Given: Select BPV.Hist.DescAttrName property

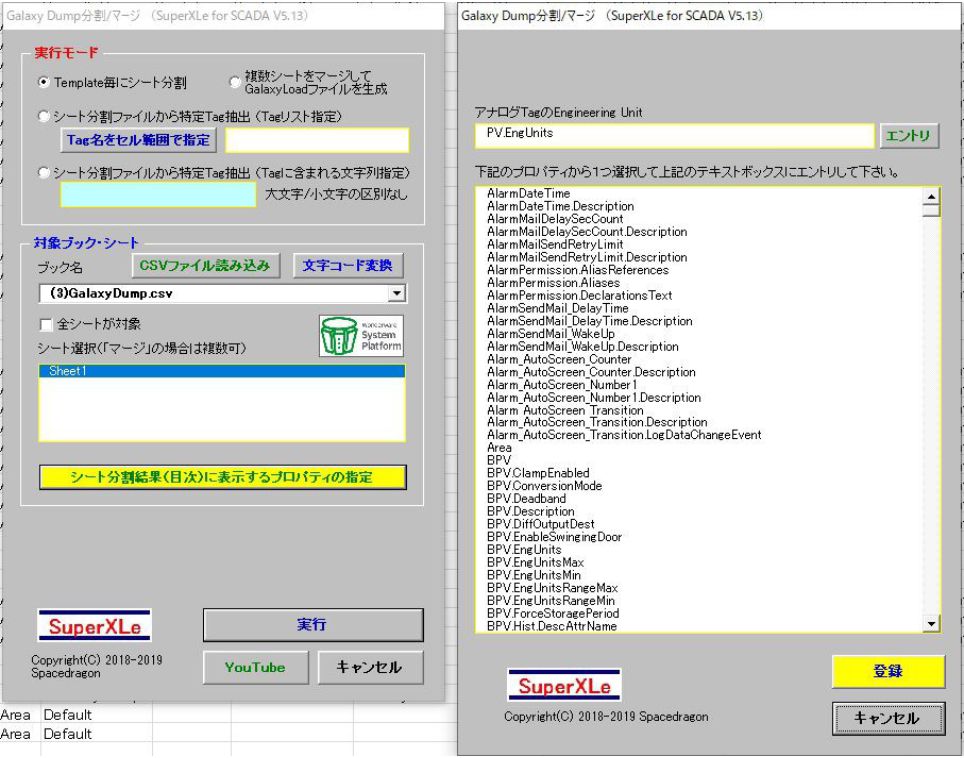Looking at the screenshot, I should point(551,626).
